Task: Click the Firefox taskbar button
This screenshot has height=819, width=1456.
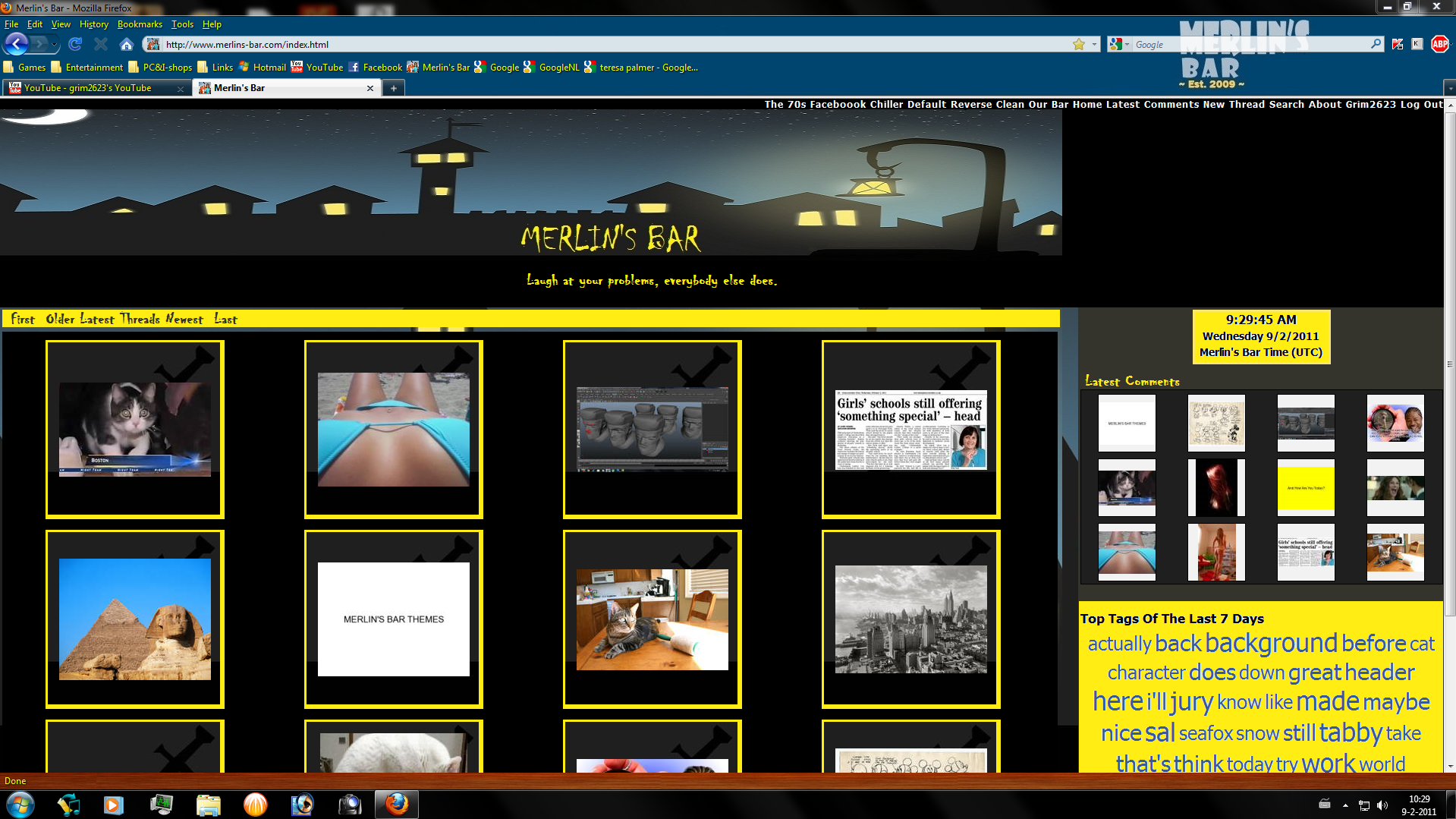Action: pyautogui.click(x=396, y=805)
